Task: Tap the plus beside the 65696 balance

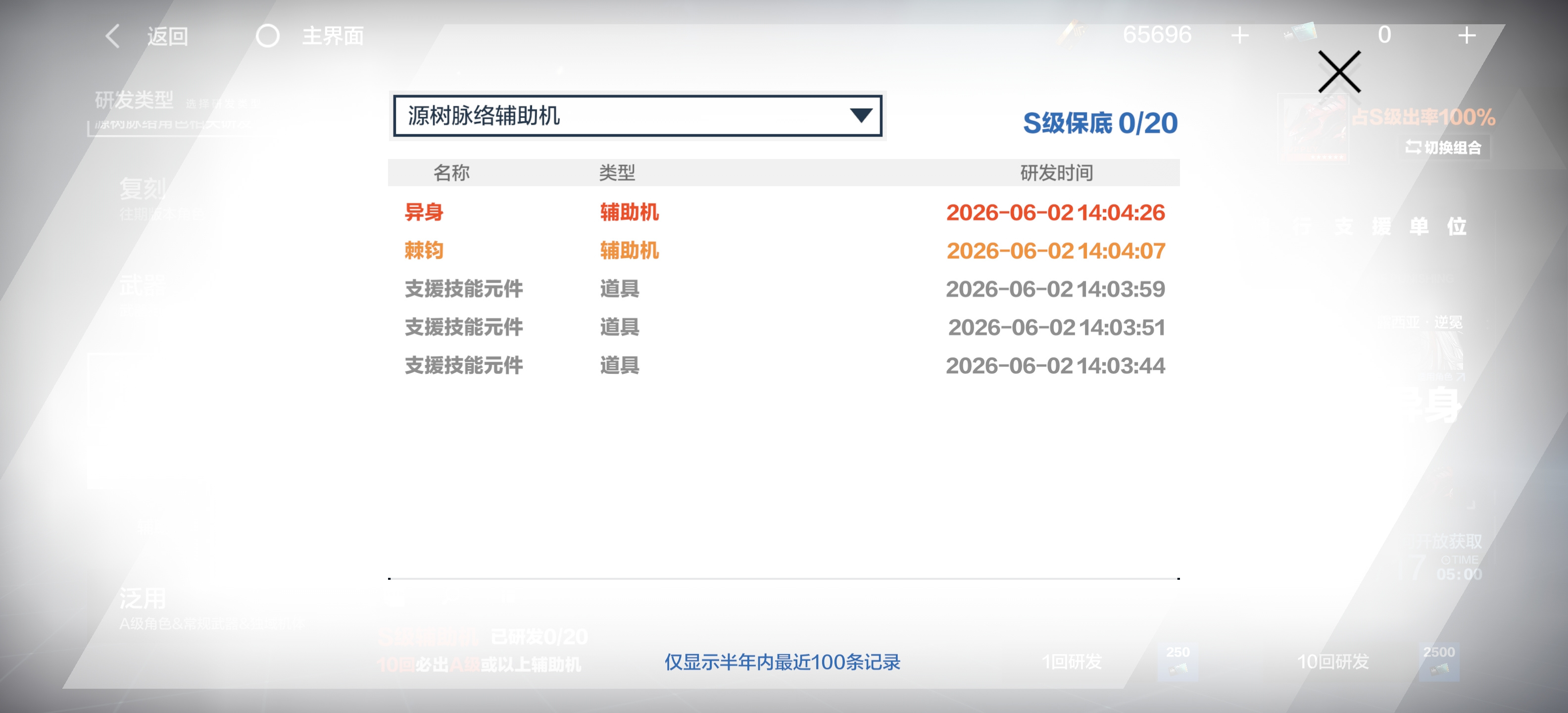Action: pos(1239,35)
